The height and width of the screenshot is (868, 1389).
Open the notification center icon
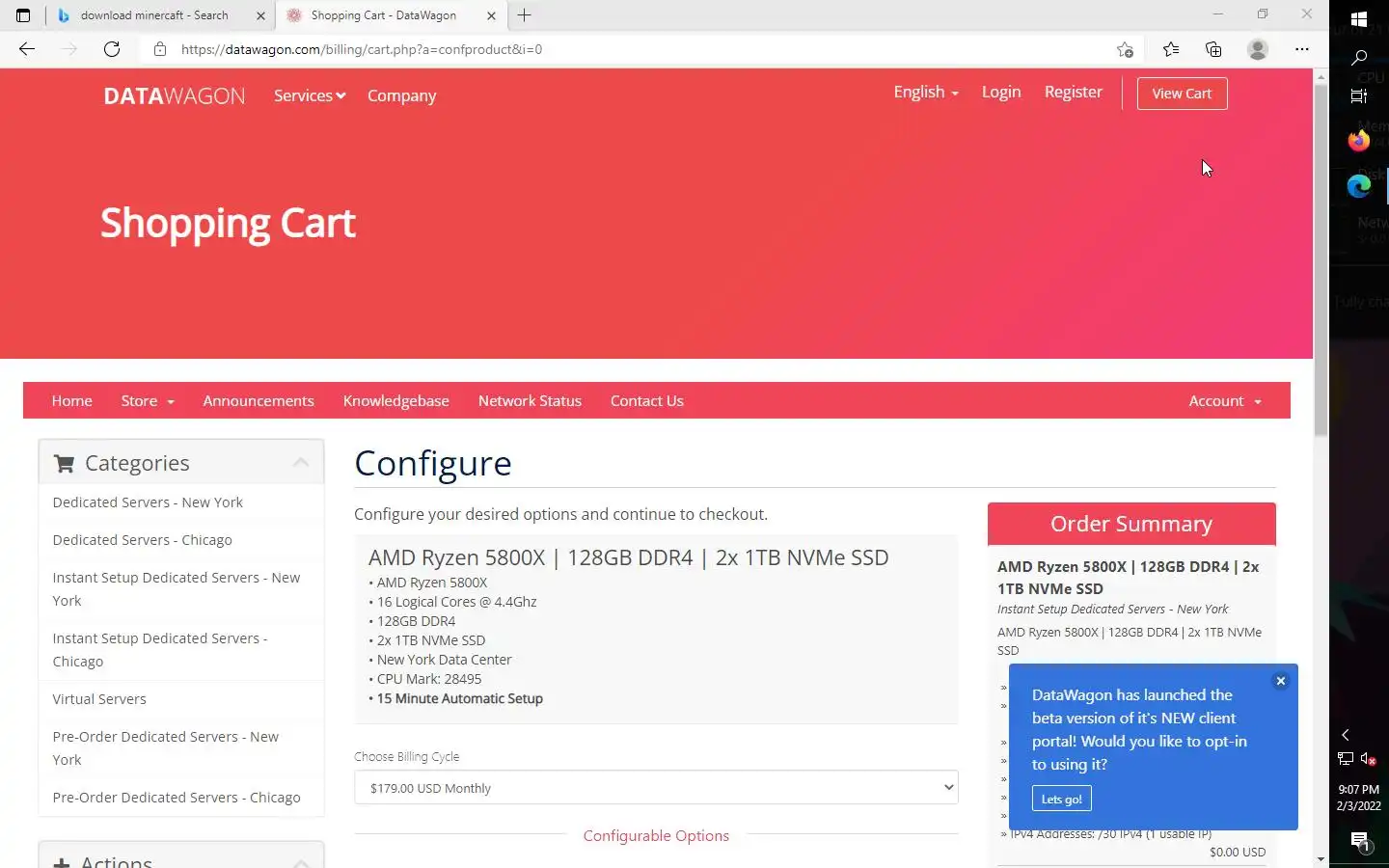tap(1360, 842)
